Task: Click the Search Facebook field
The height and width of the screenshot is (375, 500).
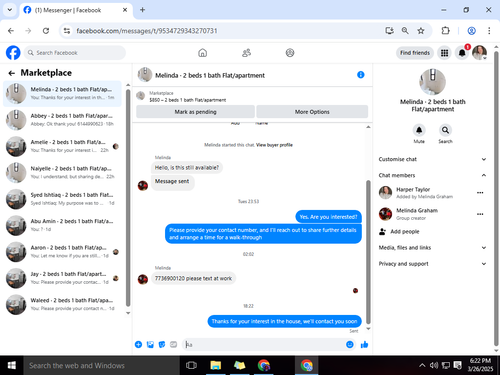Action: (75, 53)
